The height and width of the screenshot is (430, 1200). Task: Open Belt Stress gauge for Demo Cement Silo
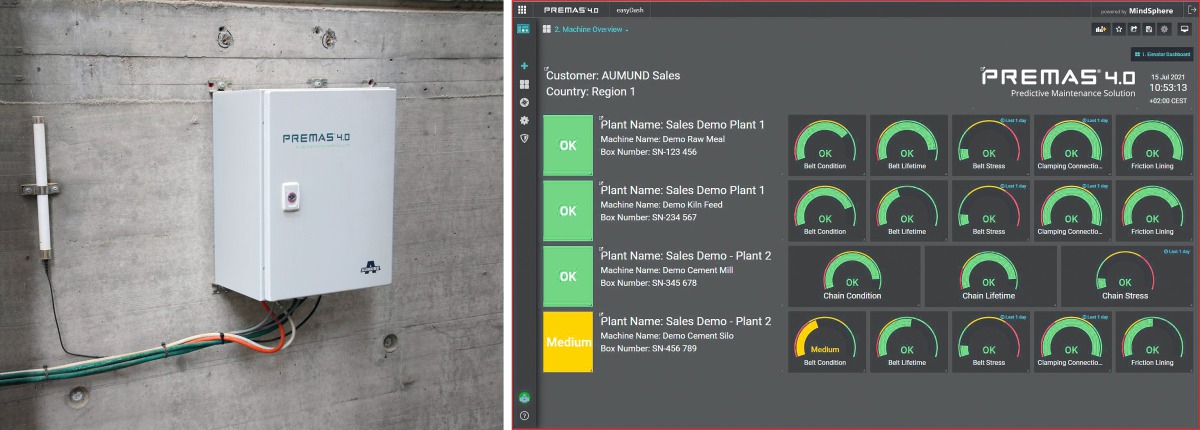[x=989, y=342]
